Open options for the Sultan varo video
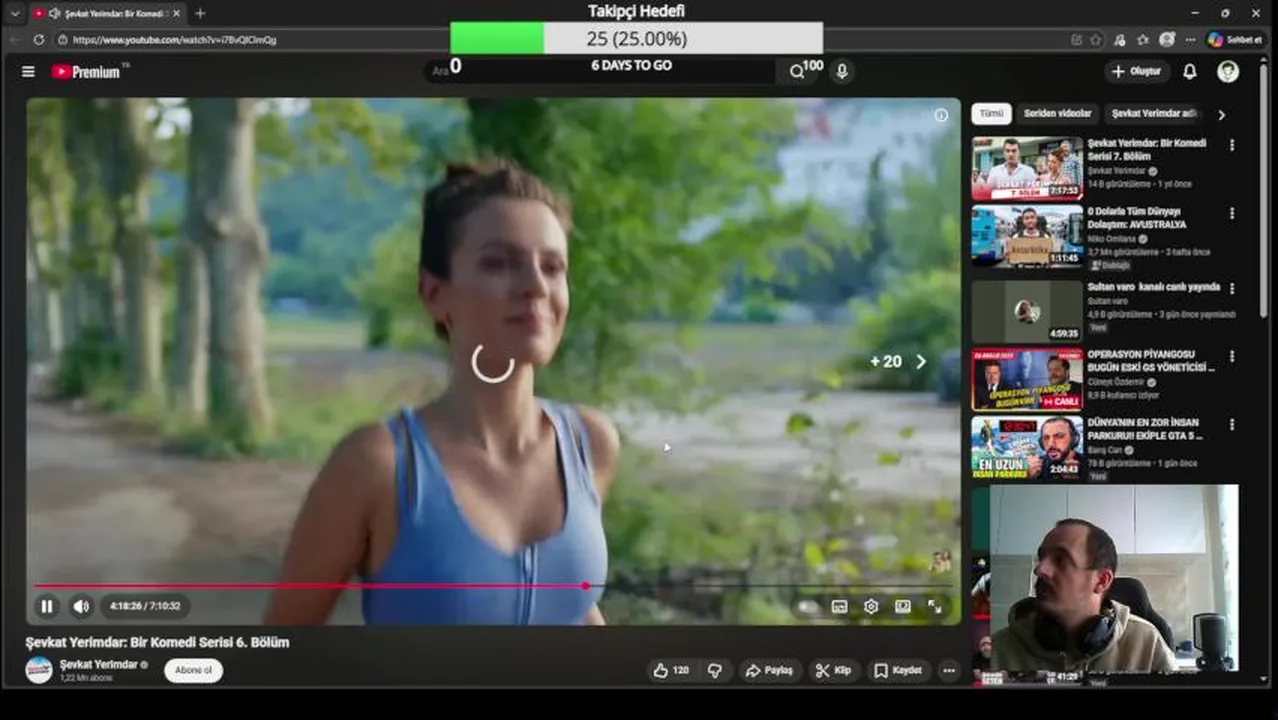The image size is (1278, 720). (1232, 288)
